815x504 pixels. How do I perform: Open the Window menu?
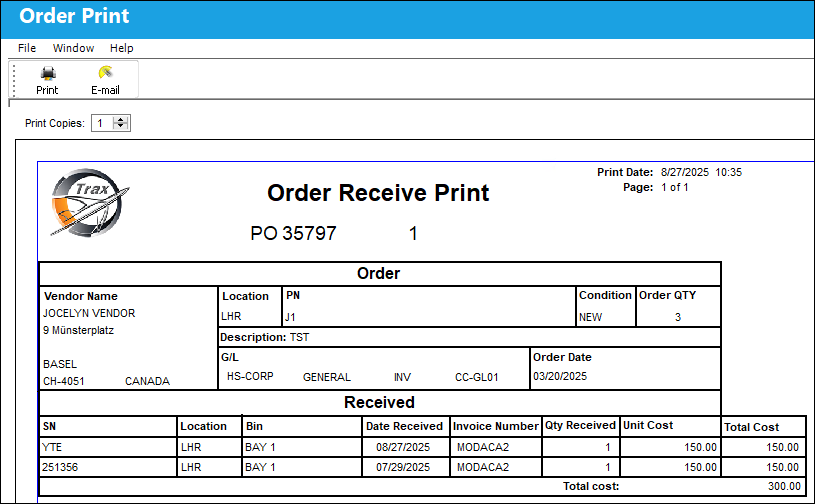pyautogui.click(x=73, y=48)
